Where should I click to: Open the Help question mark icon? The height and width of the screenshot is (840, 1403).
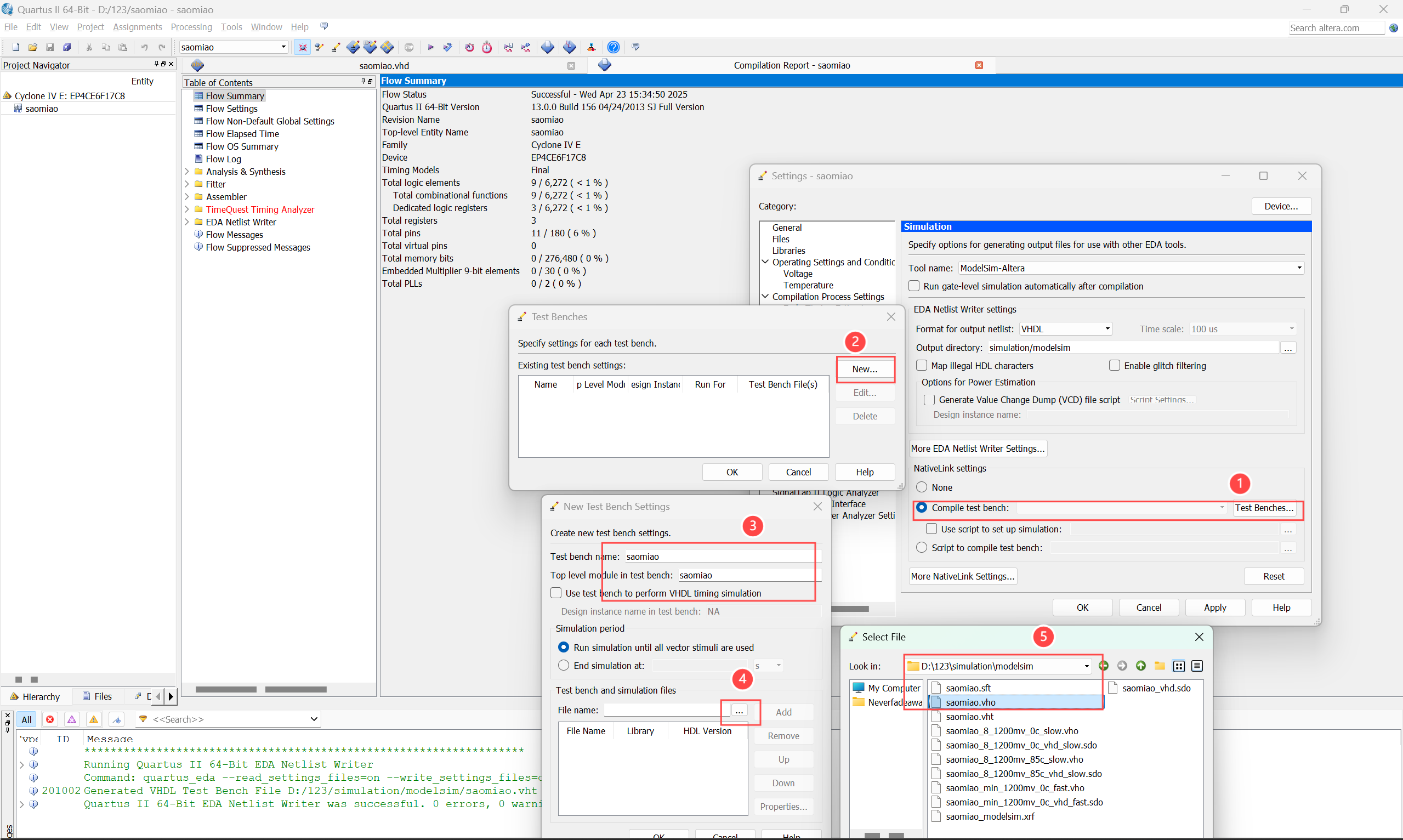pyautogui.click(x=613, y=47)
